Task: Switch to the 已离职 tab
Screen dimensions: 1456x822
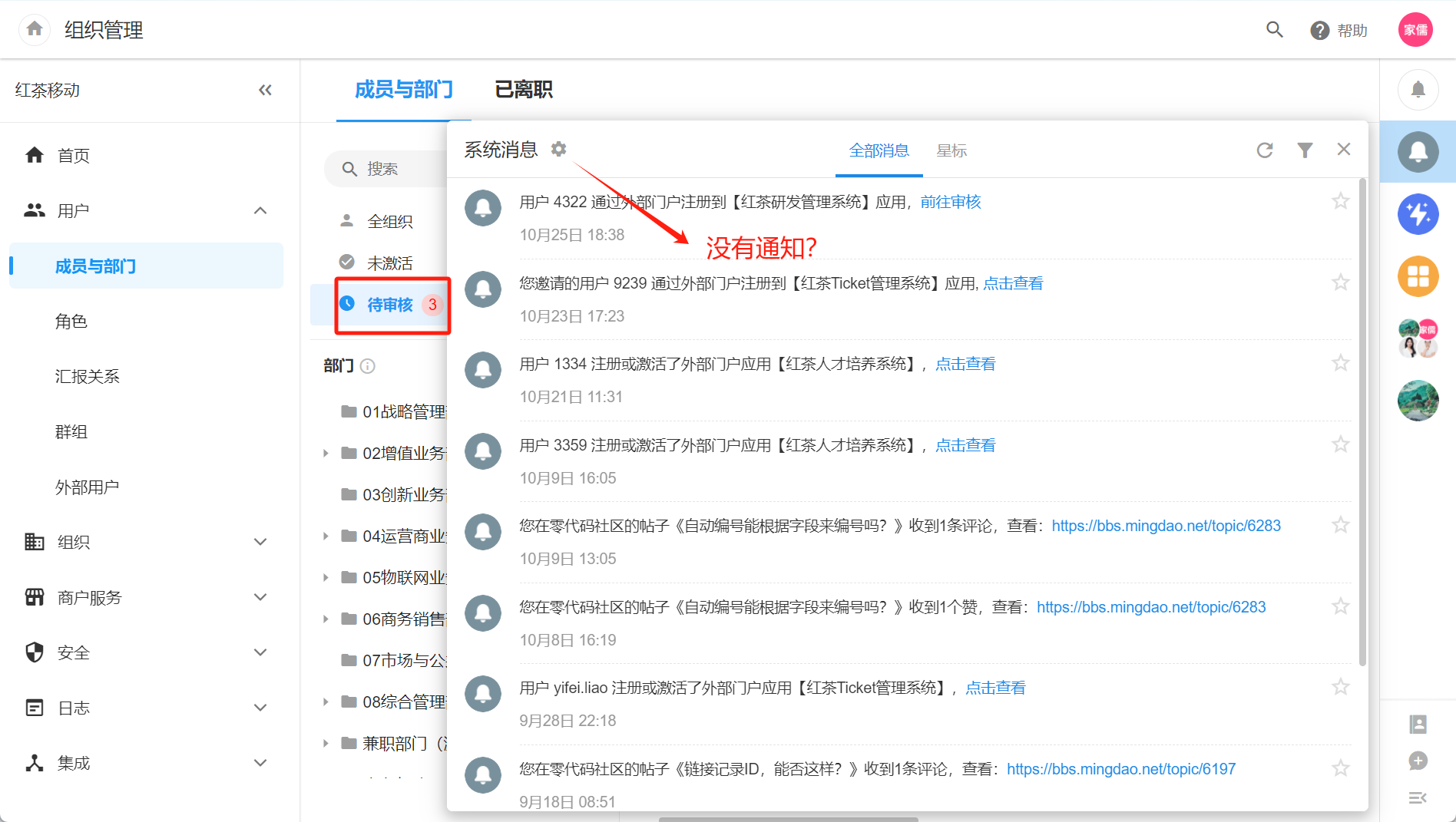Action: 523,90
